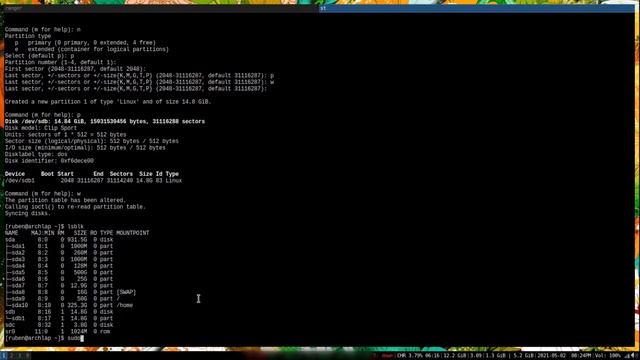Click the network signal icon in status bar
The height and width of the screenshot is (360, 640).
click(x=627, y=356)
